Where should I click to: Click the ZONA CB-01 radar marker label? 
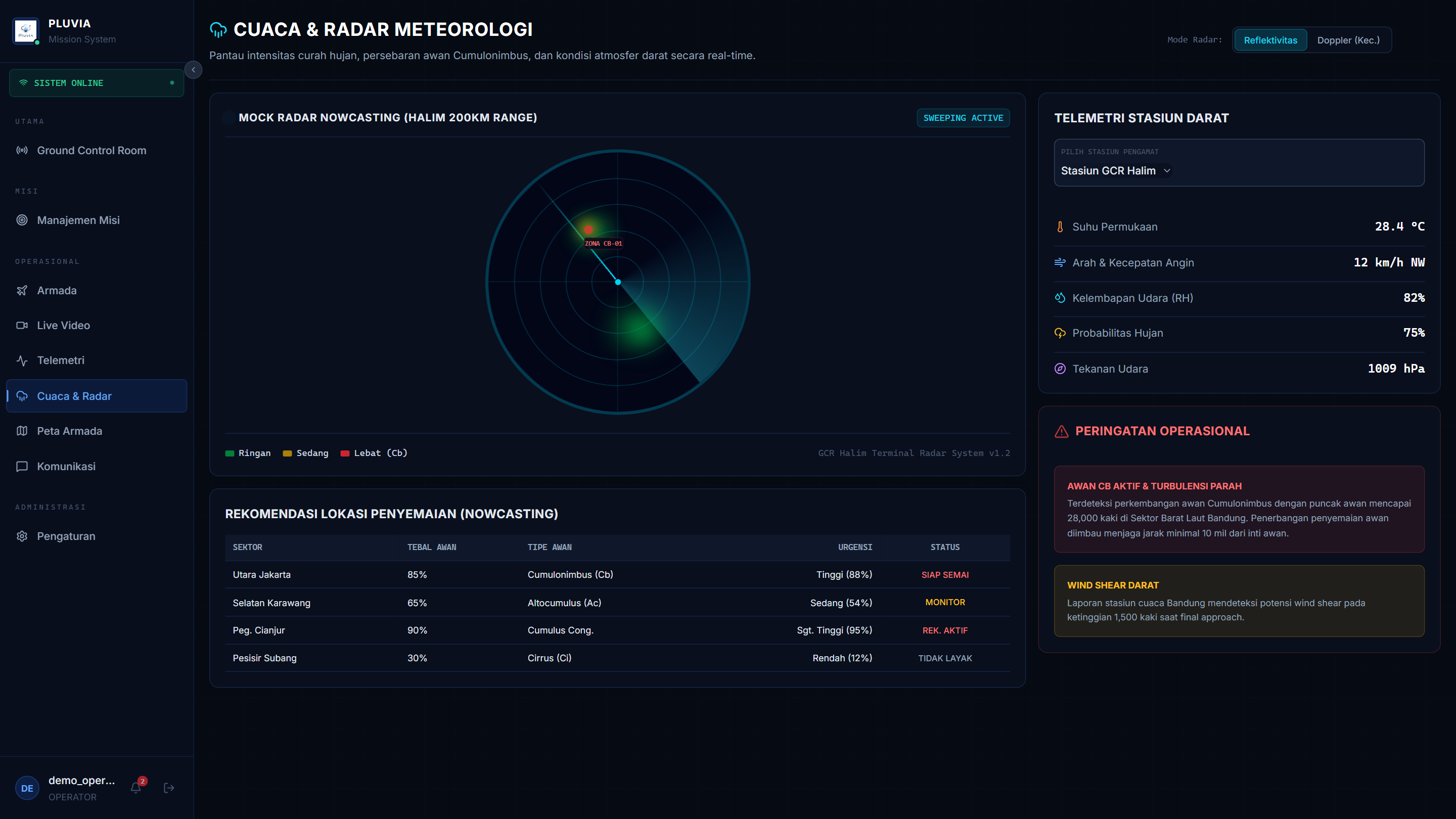603,244
